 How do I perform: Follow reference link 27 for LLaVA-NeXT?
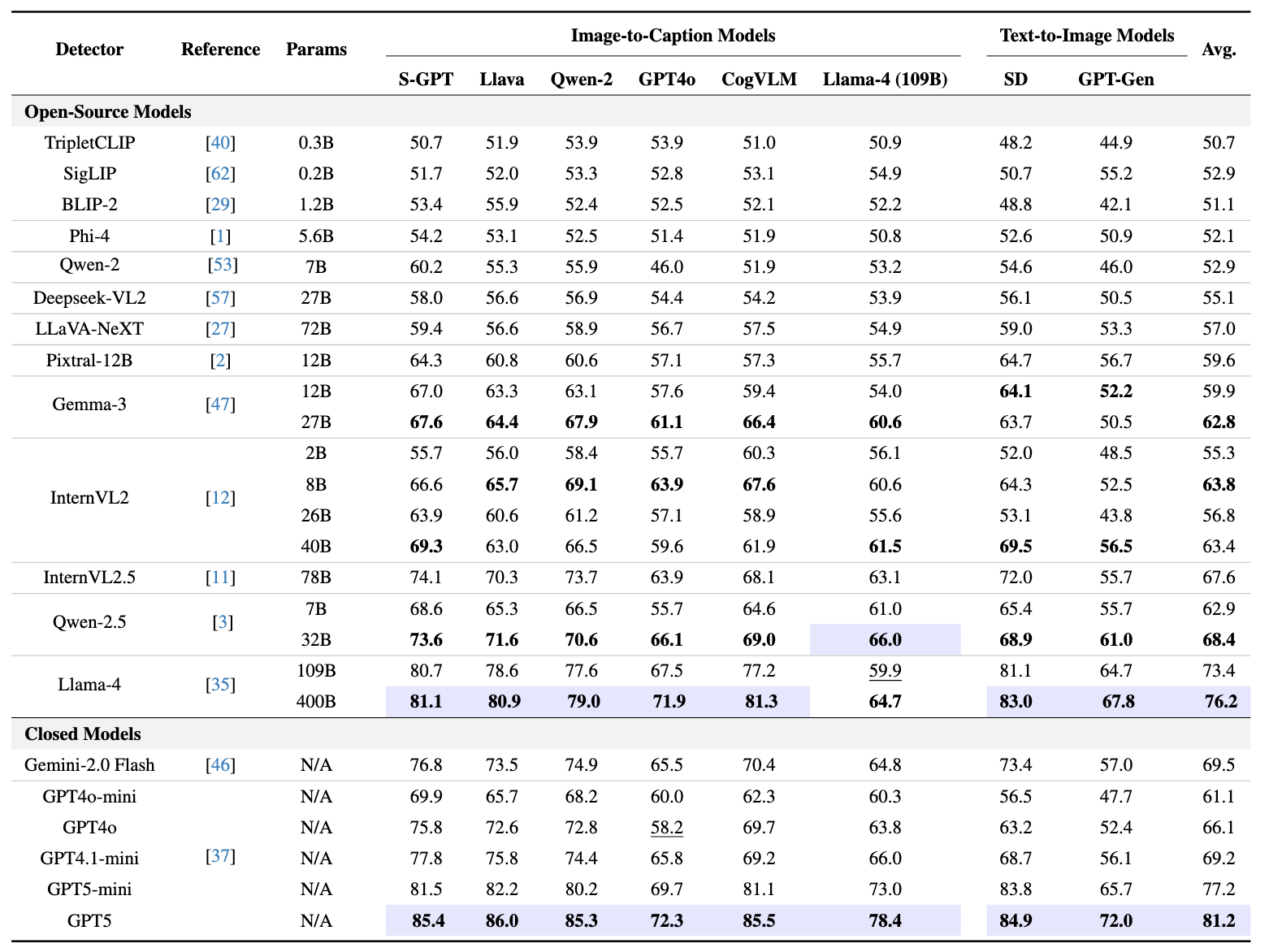[220, 329]
